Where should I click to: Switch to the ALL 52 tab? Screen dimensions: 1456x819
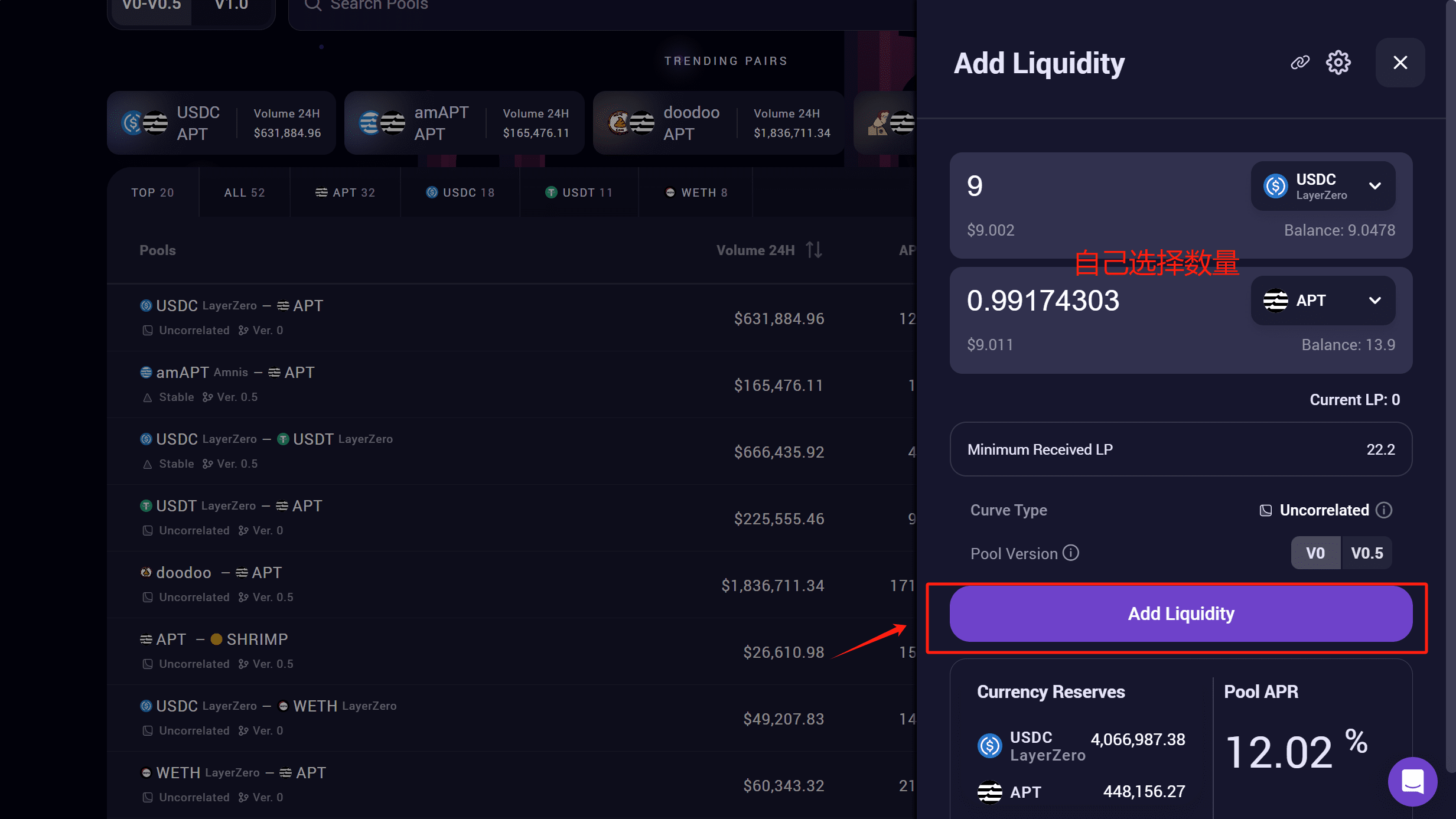[x=244, y=192]
